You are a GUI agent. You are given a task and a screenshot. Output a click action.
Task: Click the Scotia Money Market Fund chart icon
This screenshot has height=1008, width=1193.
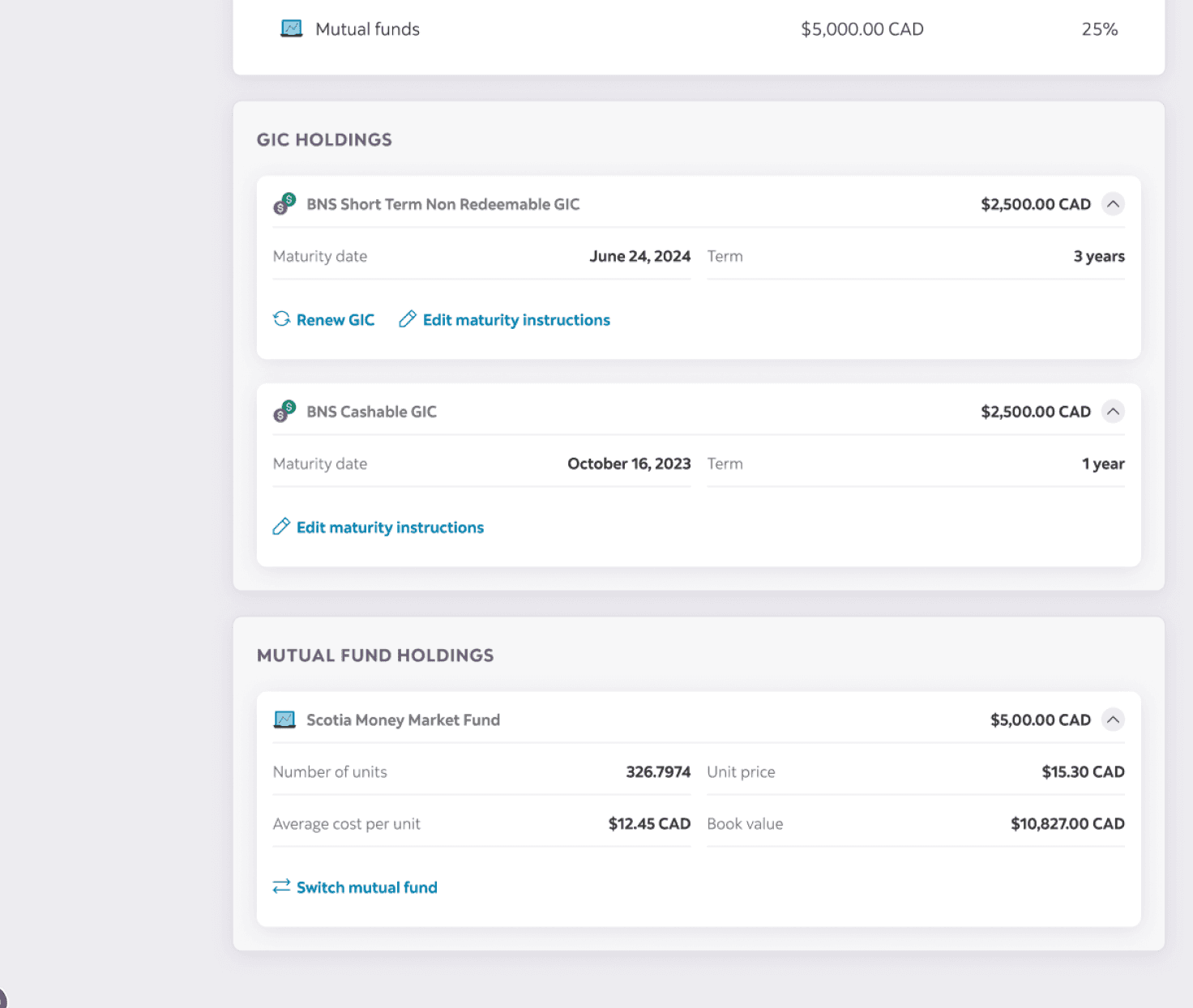(284, 720)
